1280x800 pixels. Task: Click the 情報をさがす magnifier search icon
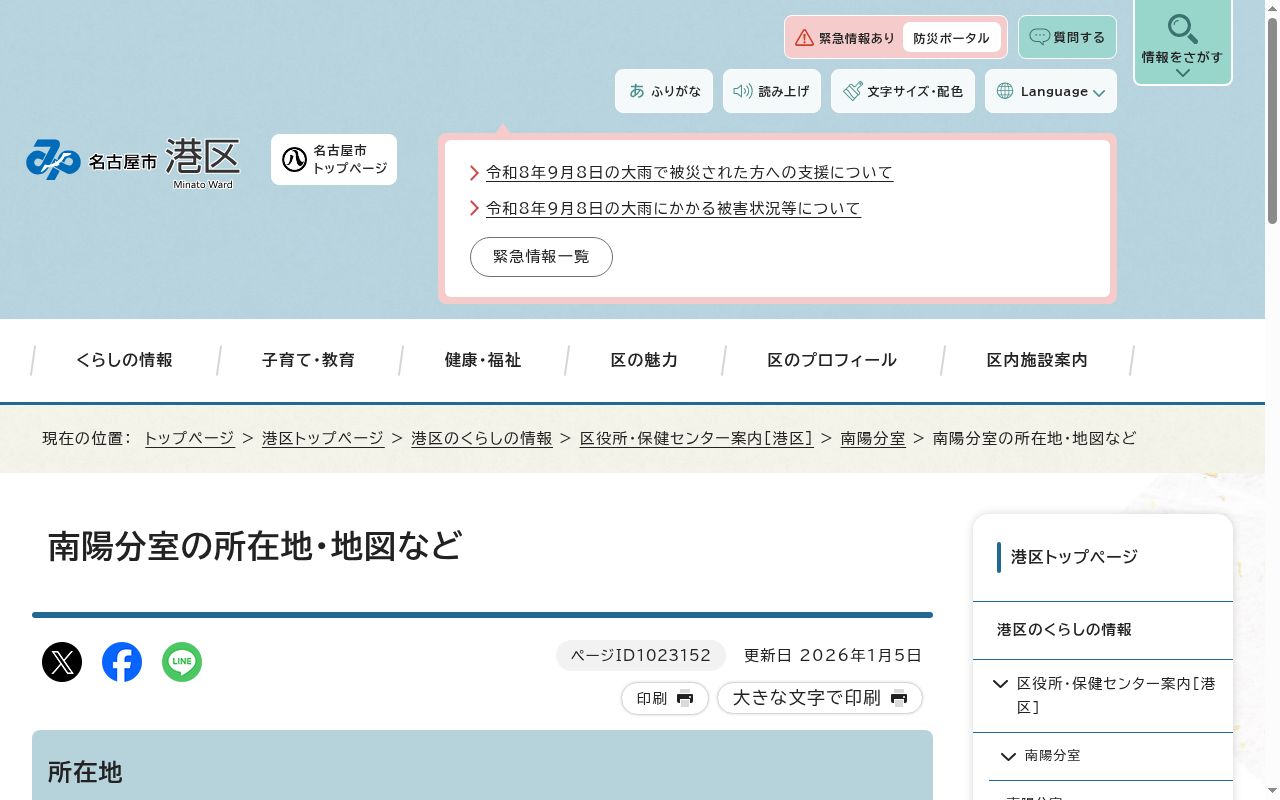coord(1182,29)
